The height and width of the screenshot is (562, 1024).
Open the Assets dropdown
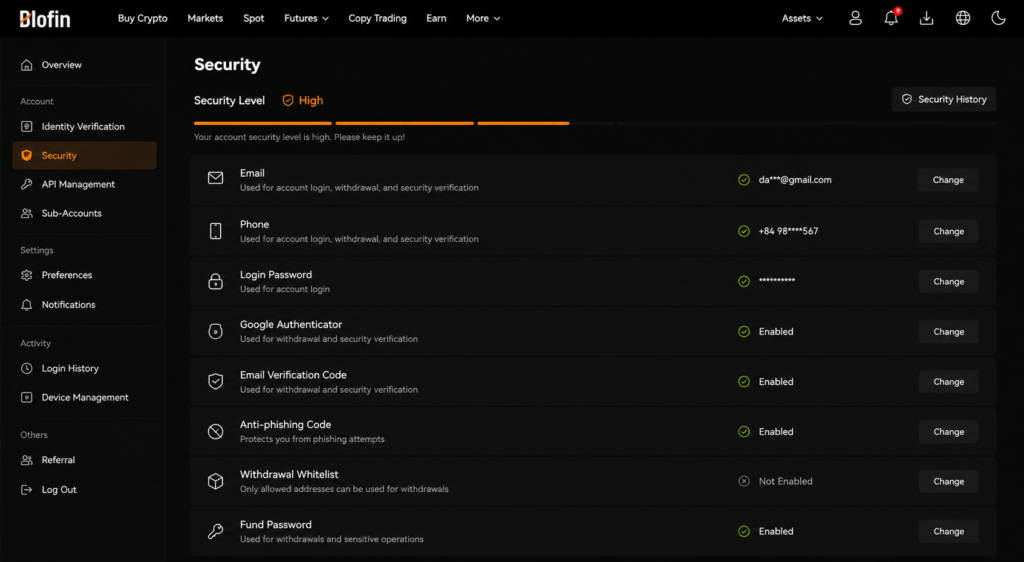803,18
